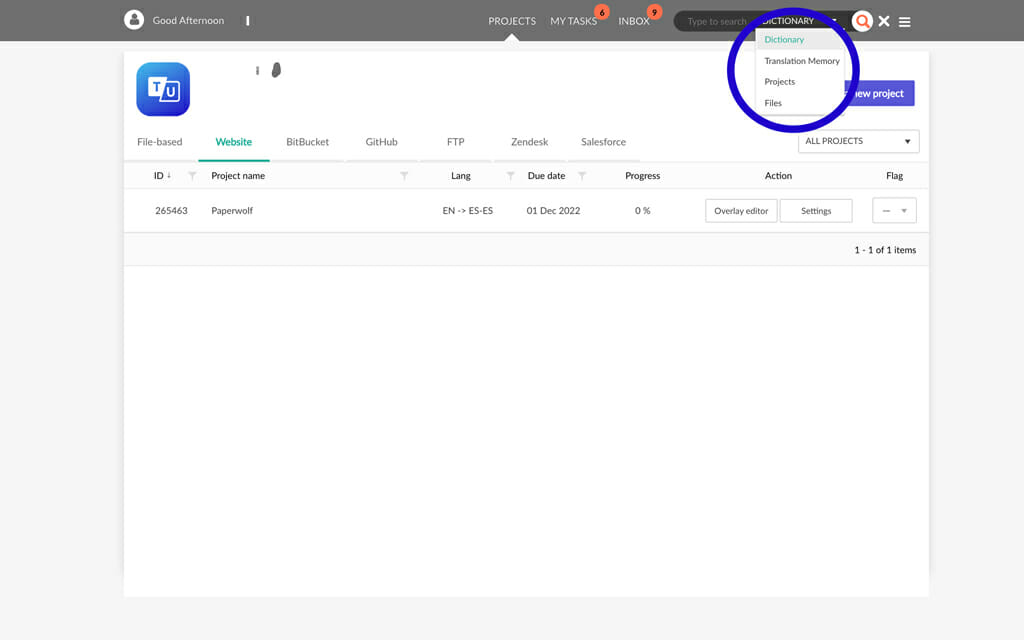The height and width of the screenshot is (640, 1024).
Task: Close the search bar with the X icon
Action: click(884, 22)
